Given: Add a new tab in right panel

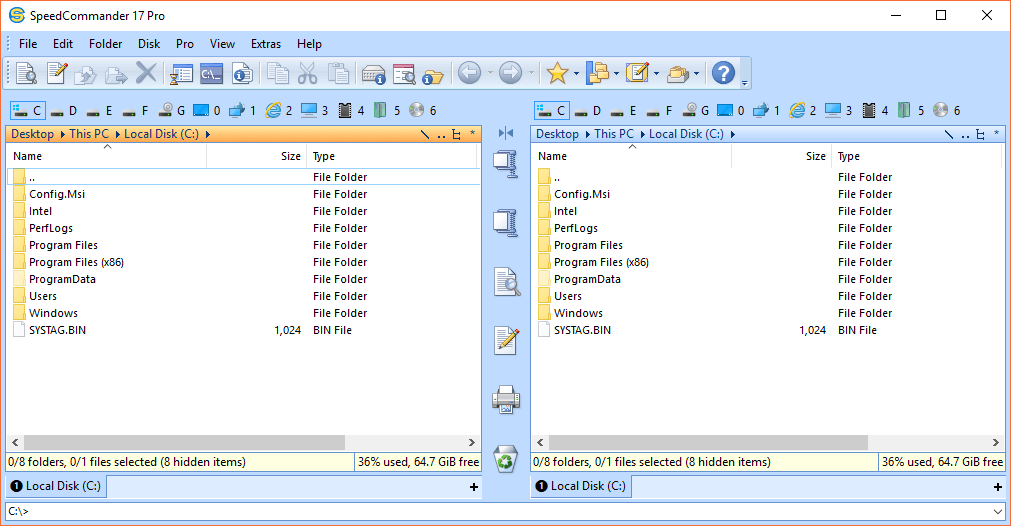Looking at the screenshot, I should [x=998, y=487].
